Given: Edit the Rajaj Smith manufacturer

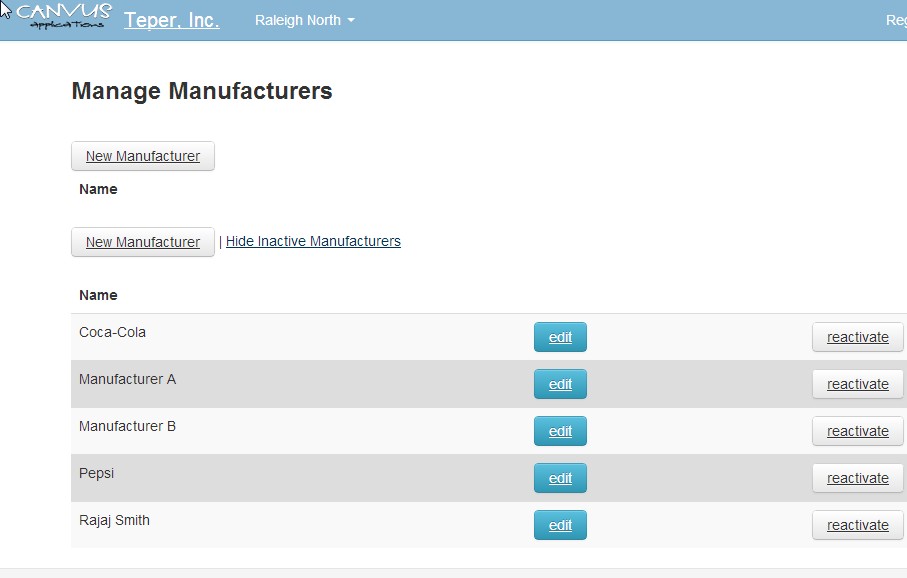Looking at the screenshot, I should coord(560,525).
